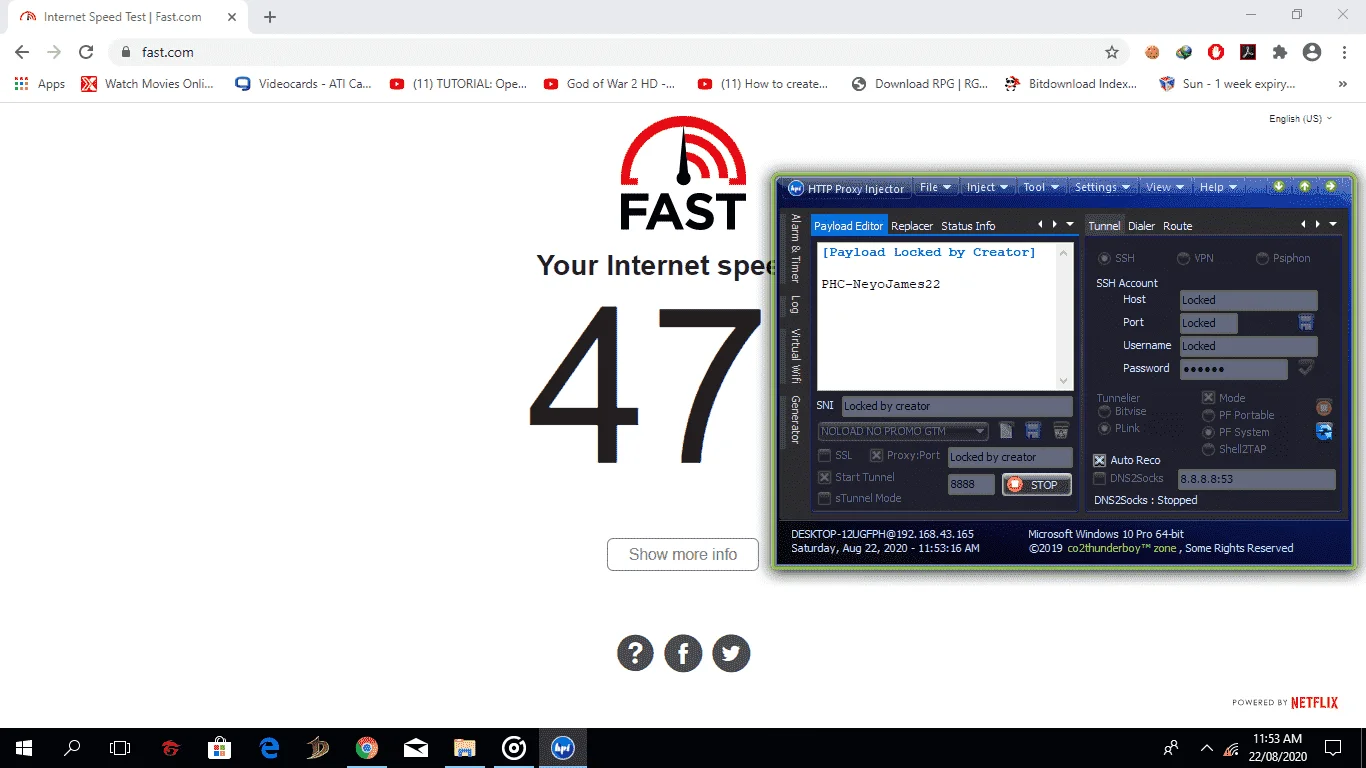Click the STOP button
This screenshot has width=1366, height=768.
[1037, 485]
